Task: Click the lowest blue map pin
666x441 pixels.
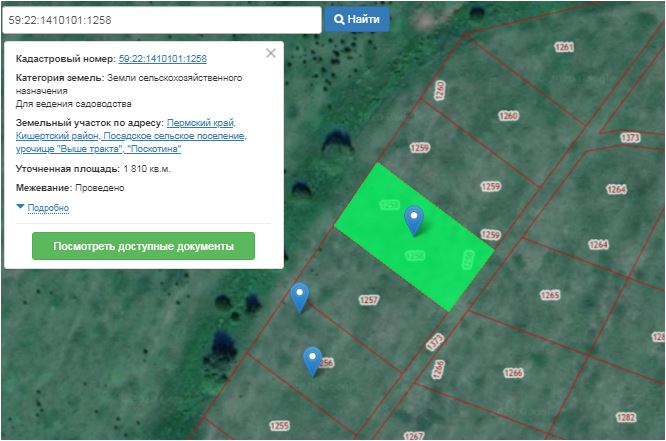Action: click(312, 360)
